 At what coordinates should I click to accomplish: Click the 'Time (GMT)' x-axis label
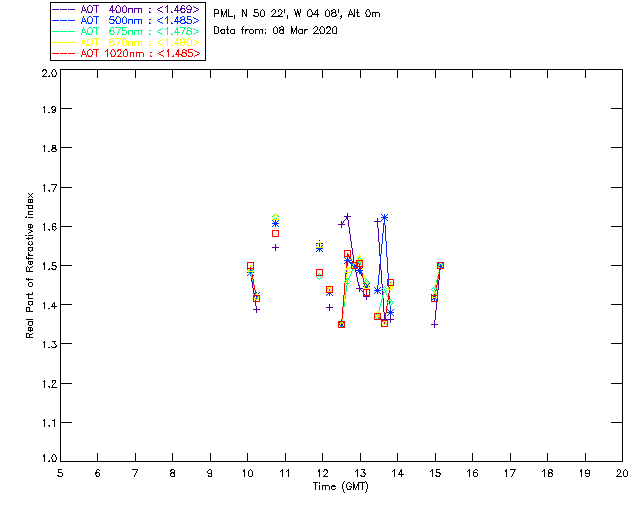tap(340, 487)
